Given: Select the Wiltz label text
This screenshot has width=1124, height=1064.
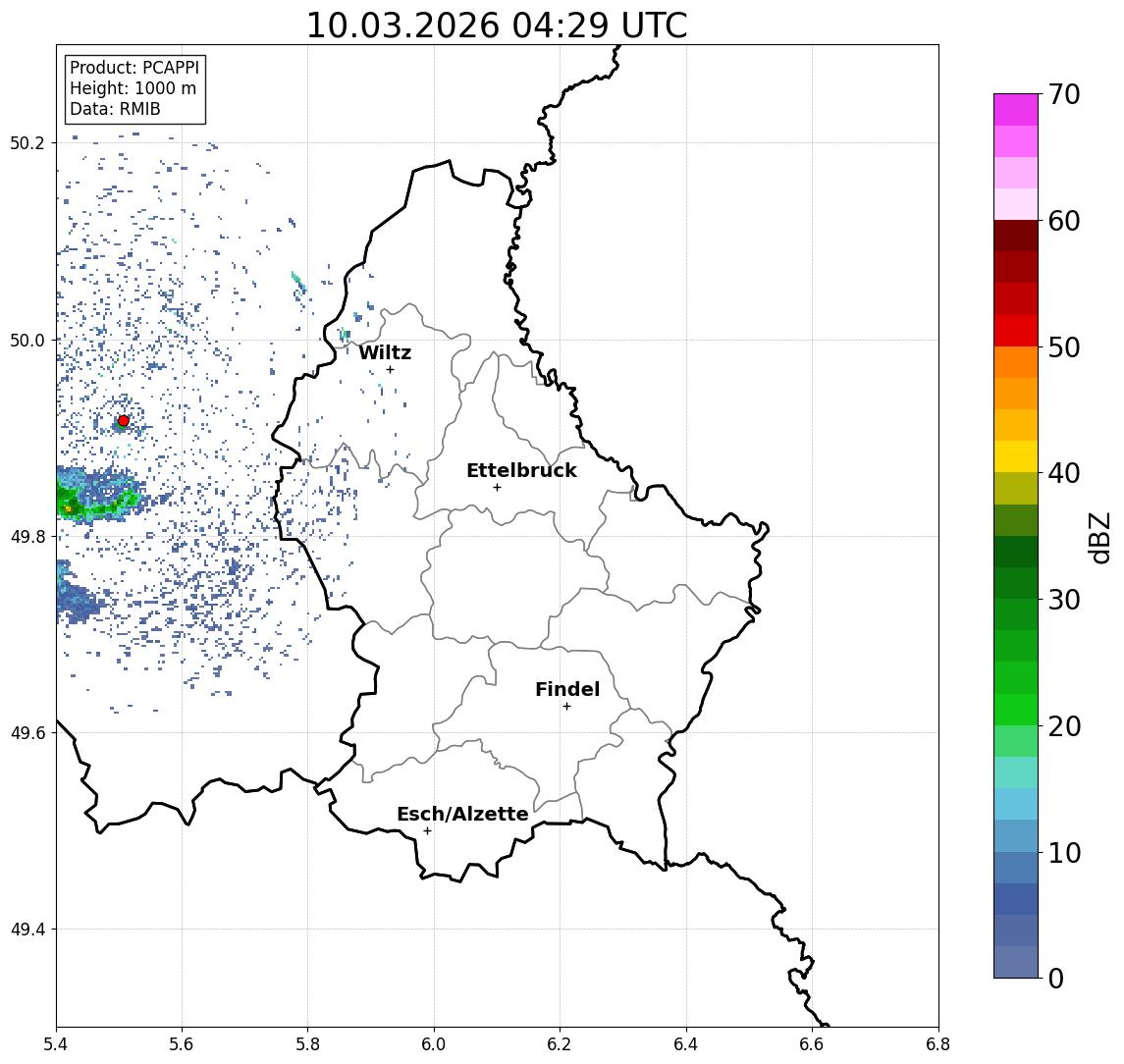Looking at the screenshot, I should point(385,352).
